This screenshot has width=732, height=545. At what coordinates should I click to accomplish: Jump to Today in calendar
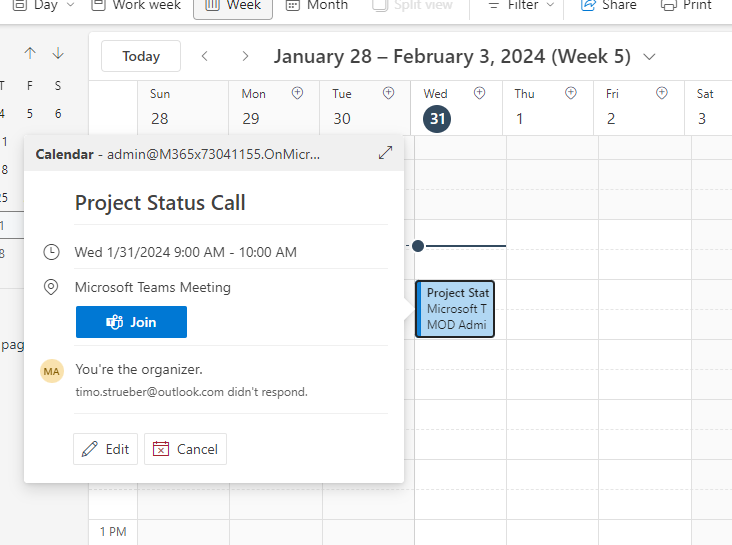click(141, 56)
